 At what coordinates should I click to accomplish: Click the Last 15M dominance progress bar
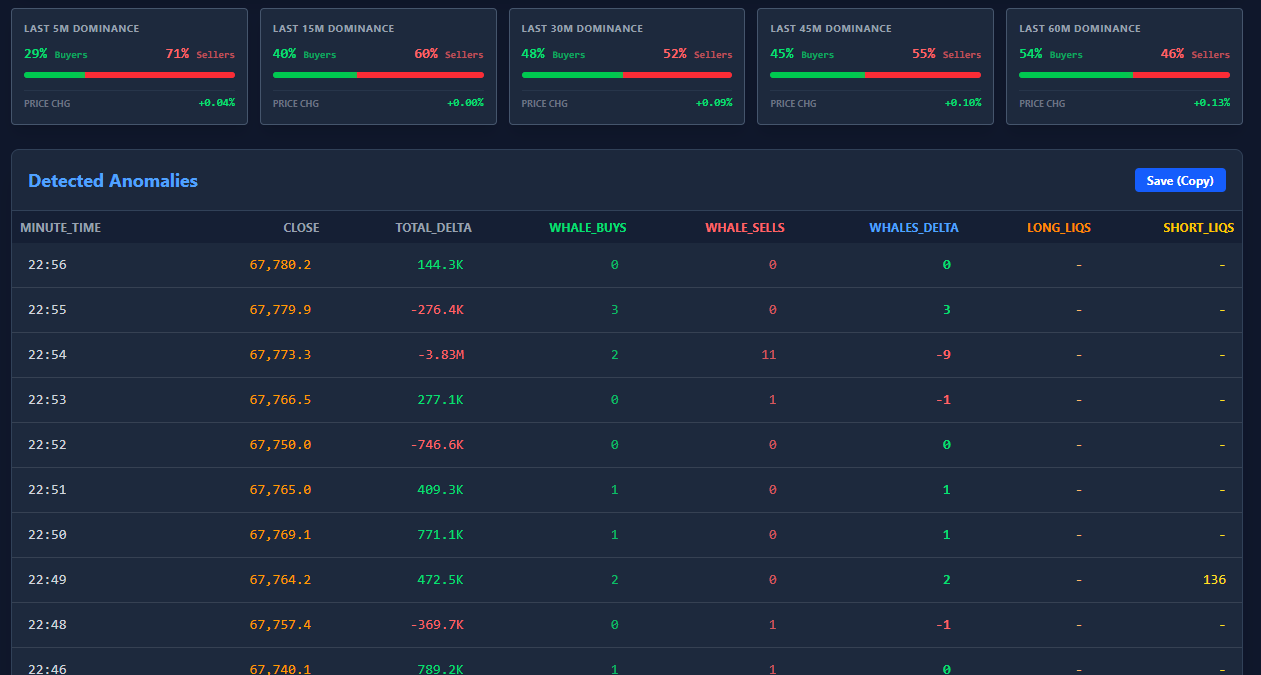[x=378, y=75]
